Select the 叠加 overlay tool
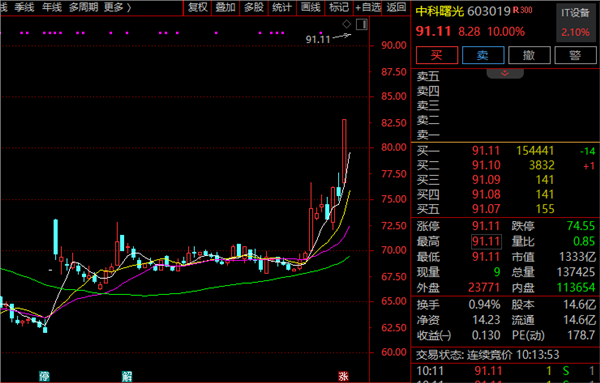 [225, 7]
